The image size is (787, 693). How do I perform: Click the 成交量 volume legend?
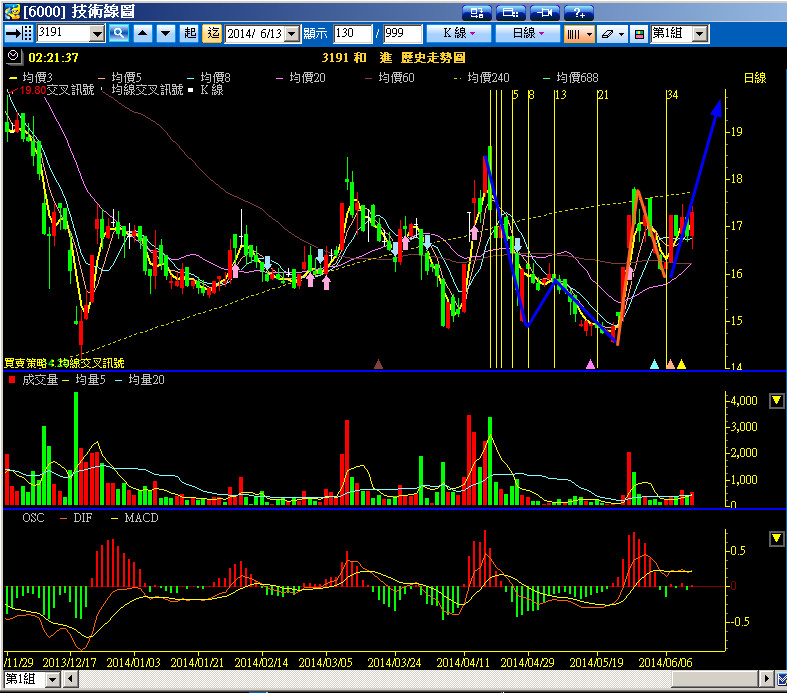tap(34, 380)
